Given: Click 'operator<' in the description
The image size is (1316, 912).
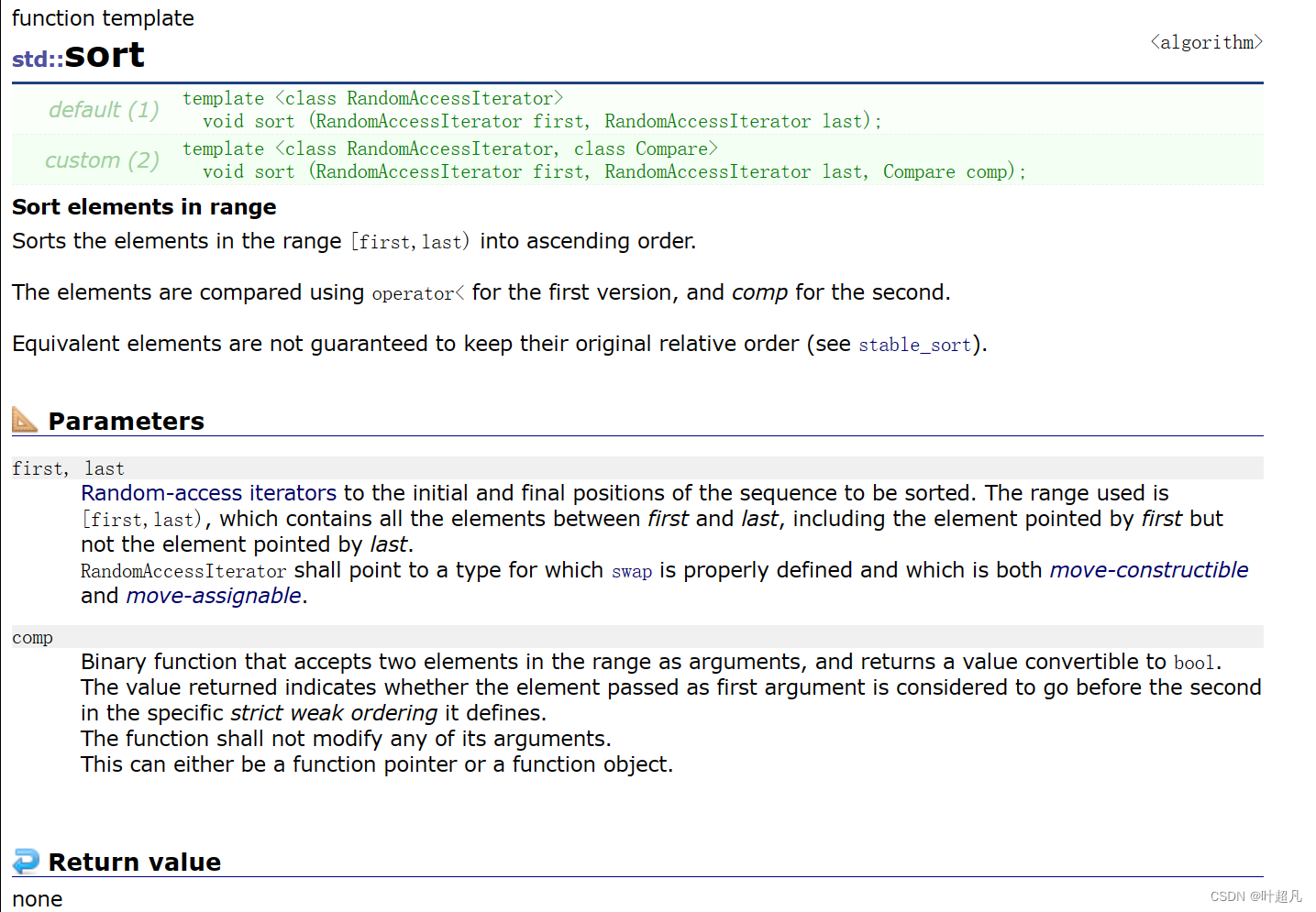Looking at the screenshot, I should tap(418, 293).
